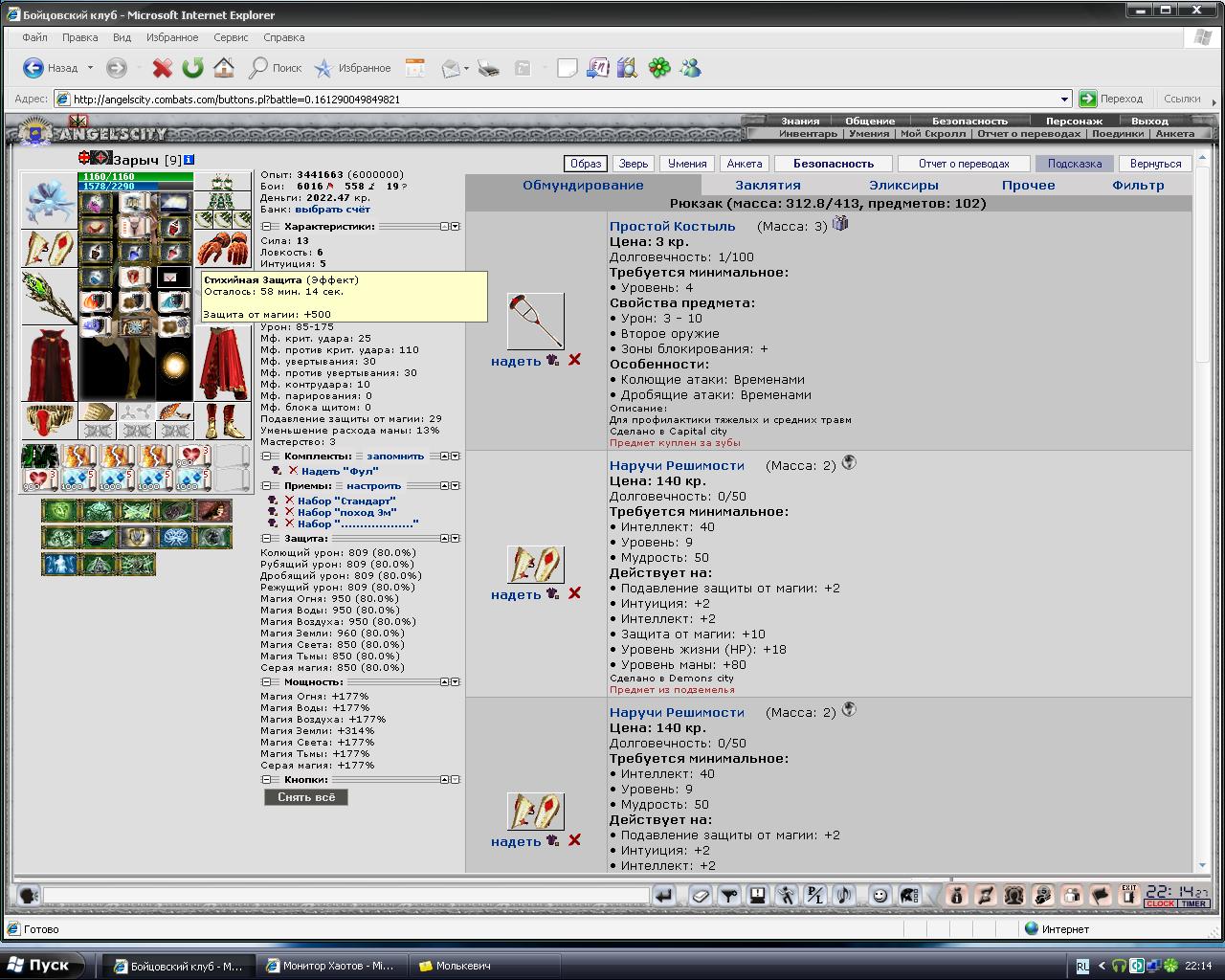Clear chat using the eraser icon
1225x980 pixels.
tap(701, 895)
